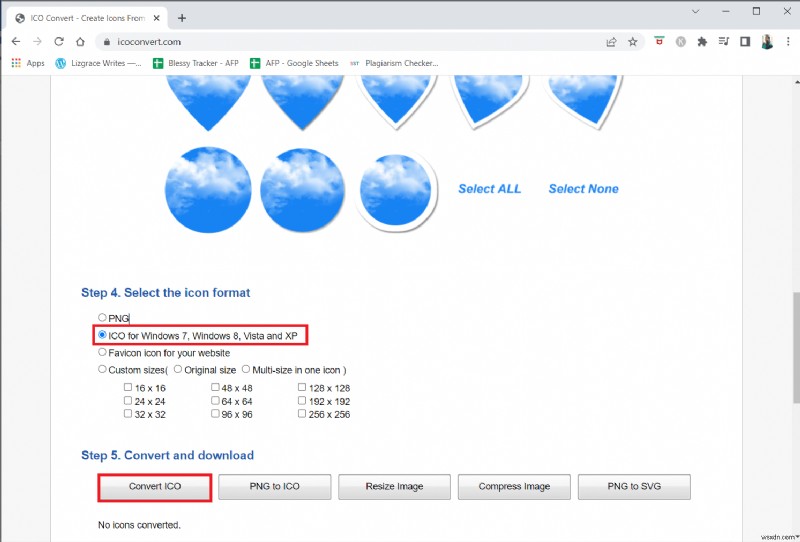Close the ICO Convert tab
The width and height of the screenshot is (800, 542).
(157, 18)
